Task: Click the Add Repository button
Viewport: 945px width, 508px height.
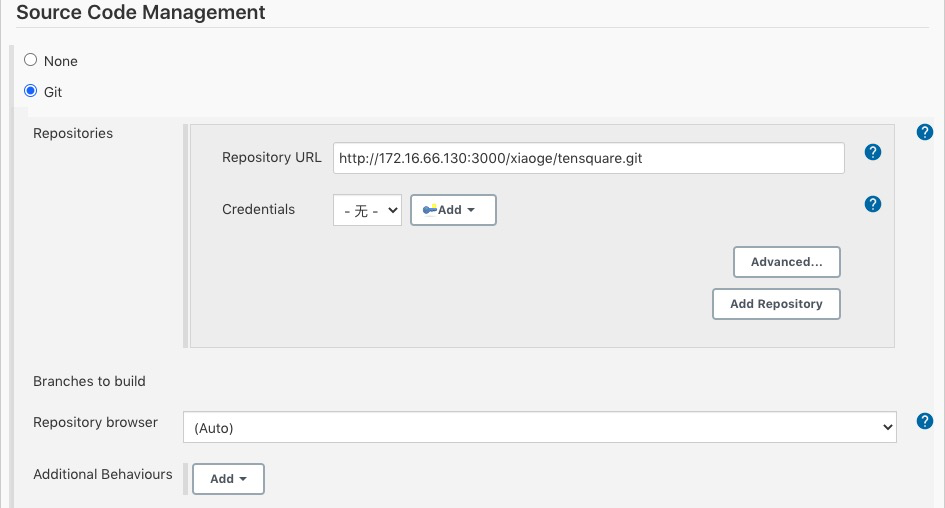Action: click(776, 304)
